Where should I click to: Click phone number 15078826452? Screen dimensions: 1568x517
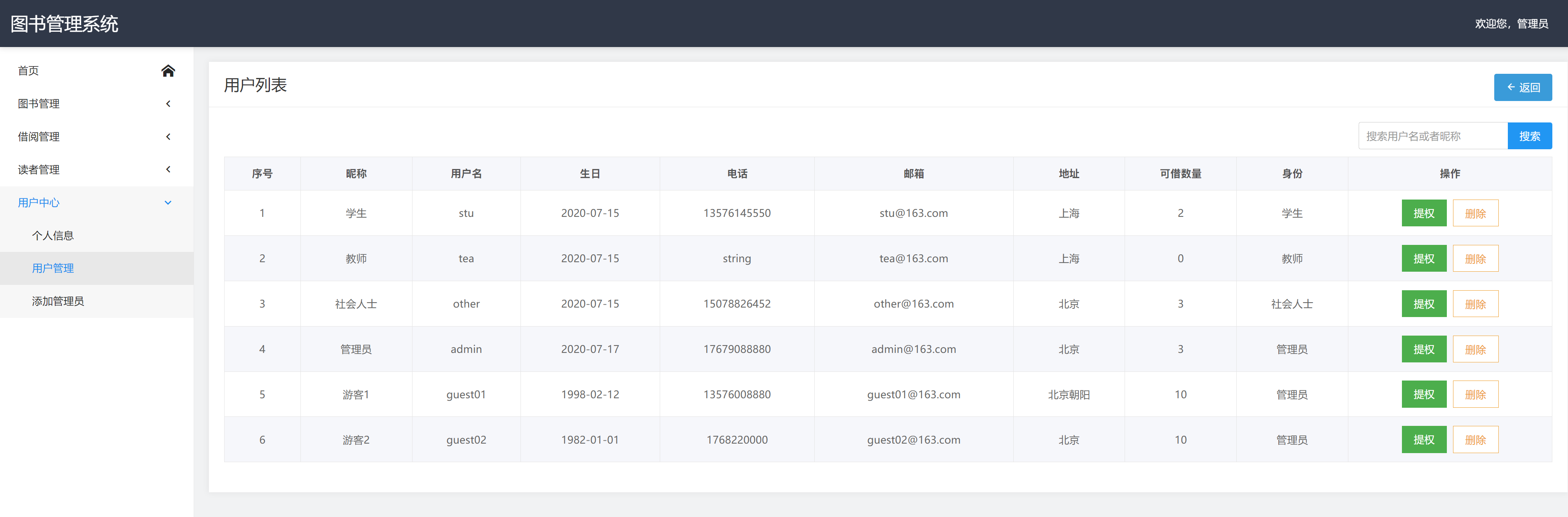[737, 304]
